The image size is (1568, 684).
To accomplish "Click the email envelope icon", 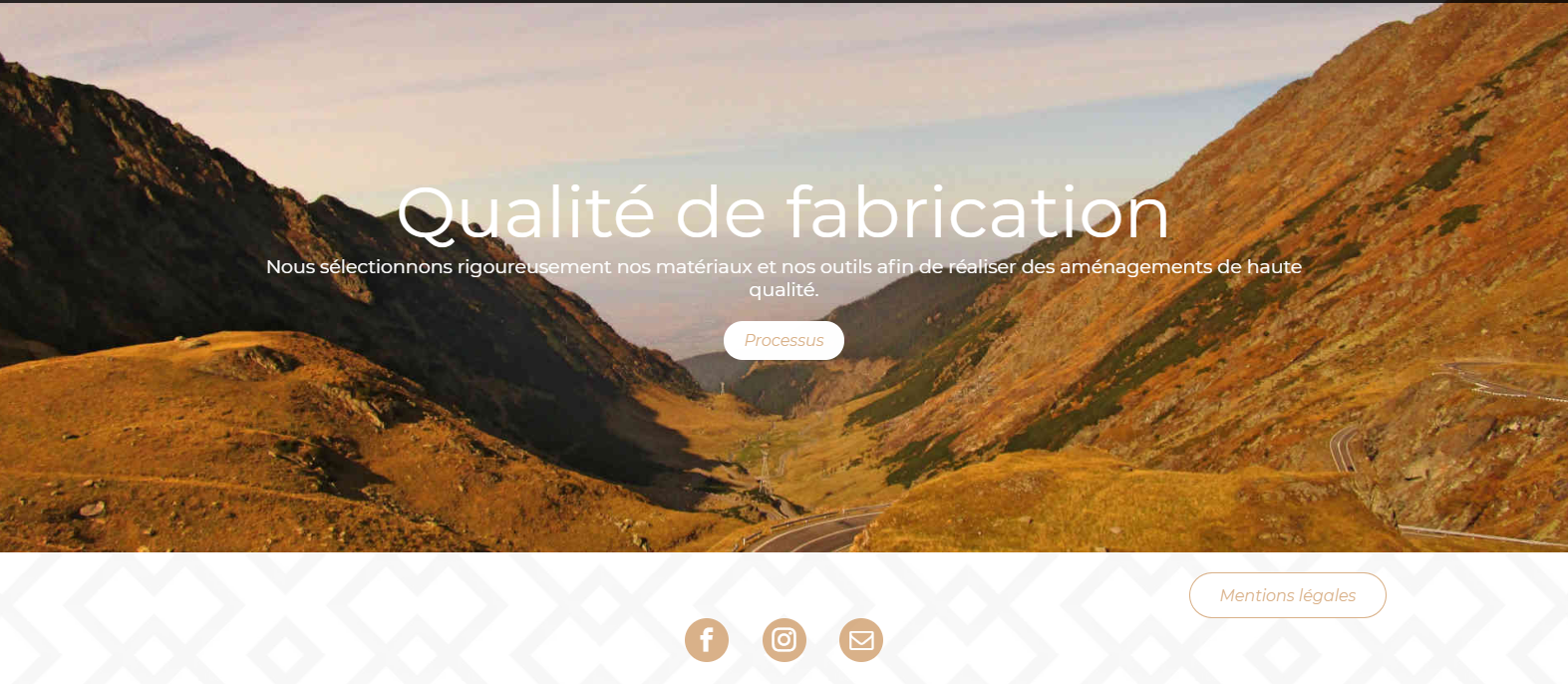I will pos(861,640).
